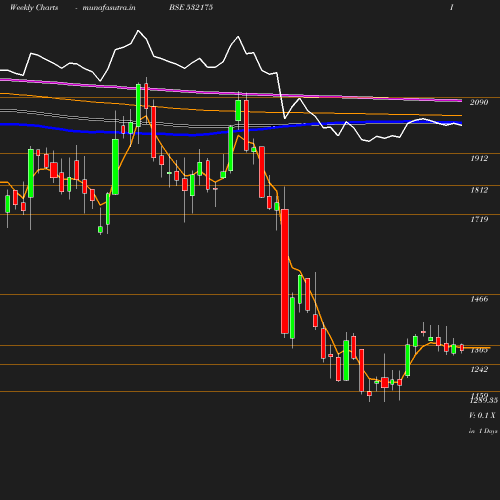Click the 'V: 0.1 X' volume text
This screenshot has height=500, width=500.
pyautogui.click(x=482, y=415)
